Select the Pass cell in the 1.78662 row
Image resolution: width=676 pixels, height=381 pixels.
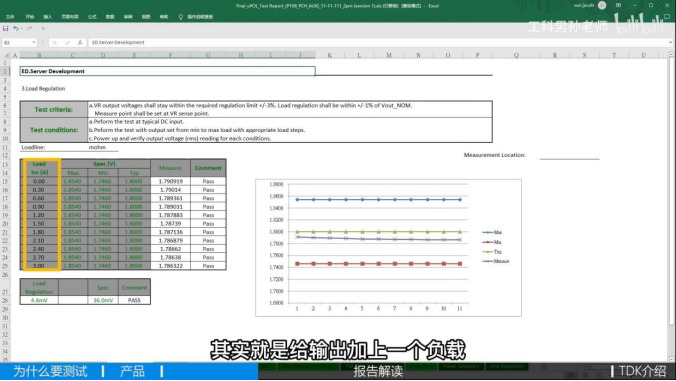[x=208, y=249]
